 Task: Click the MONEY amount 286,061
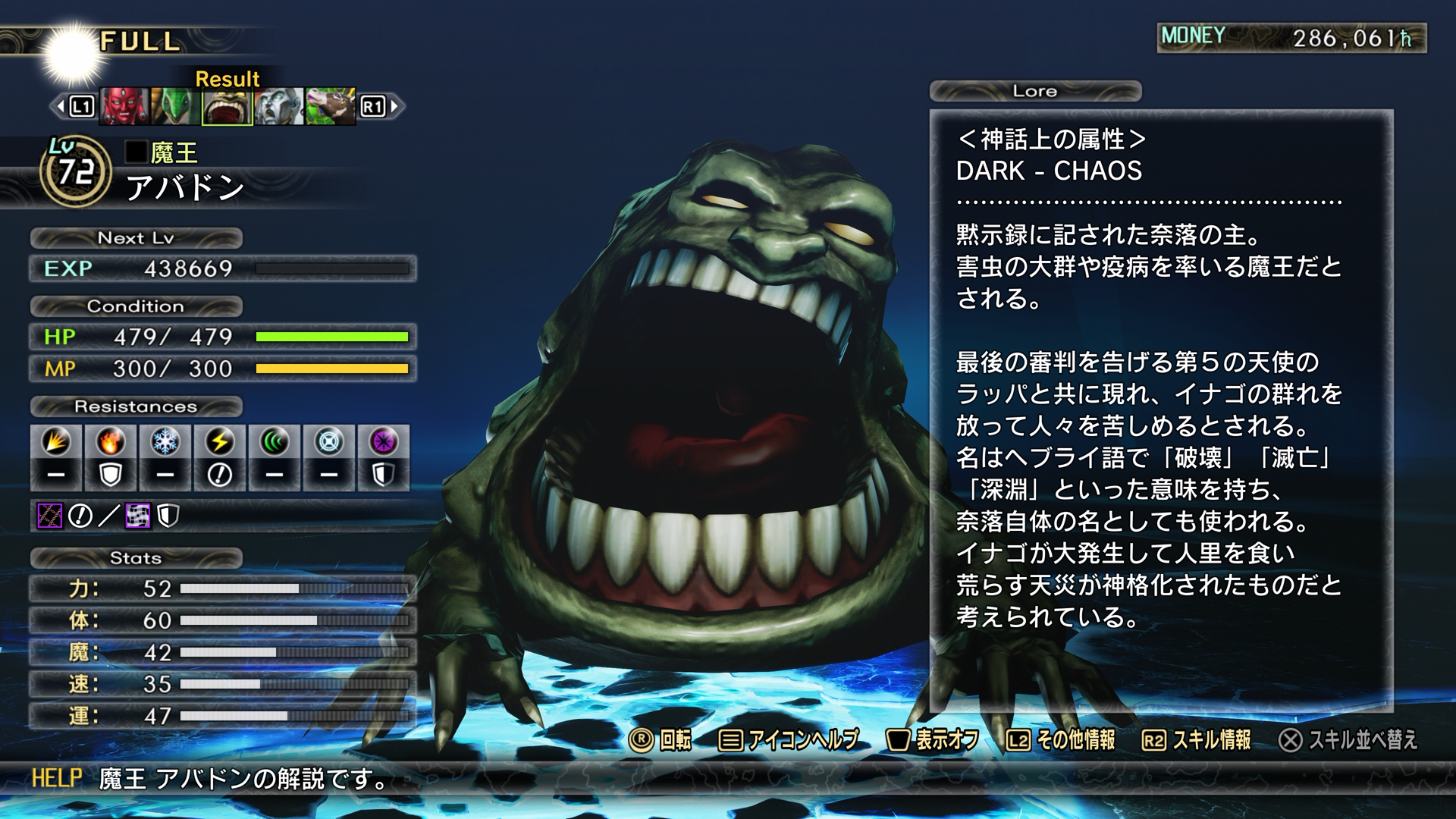(x=1353, y=38)
